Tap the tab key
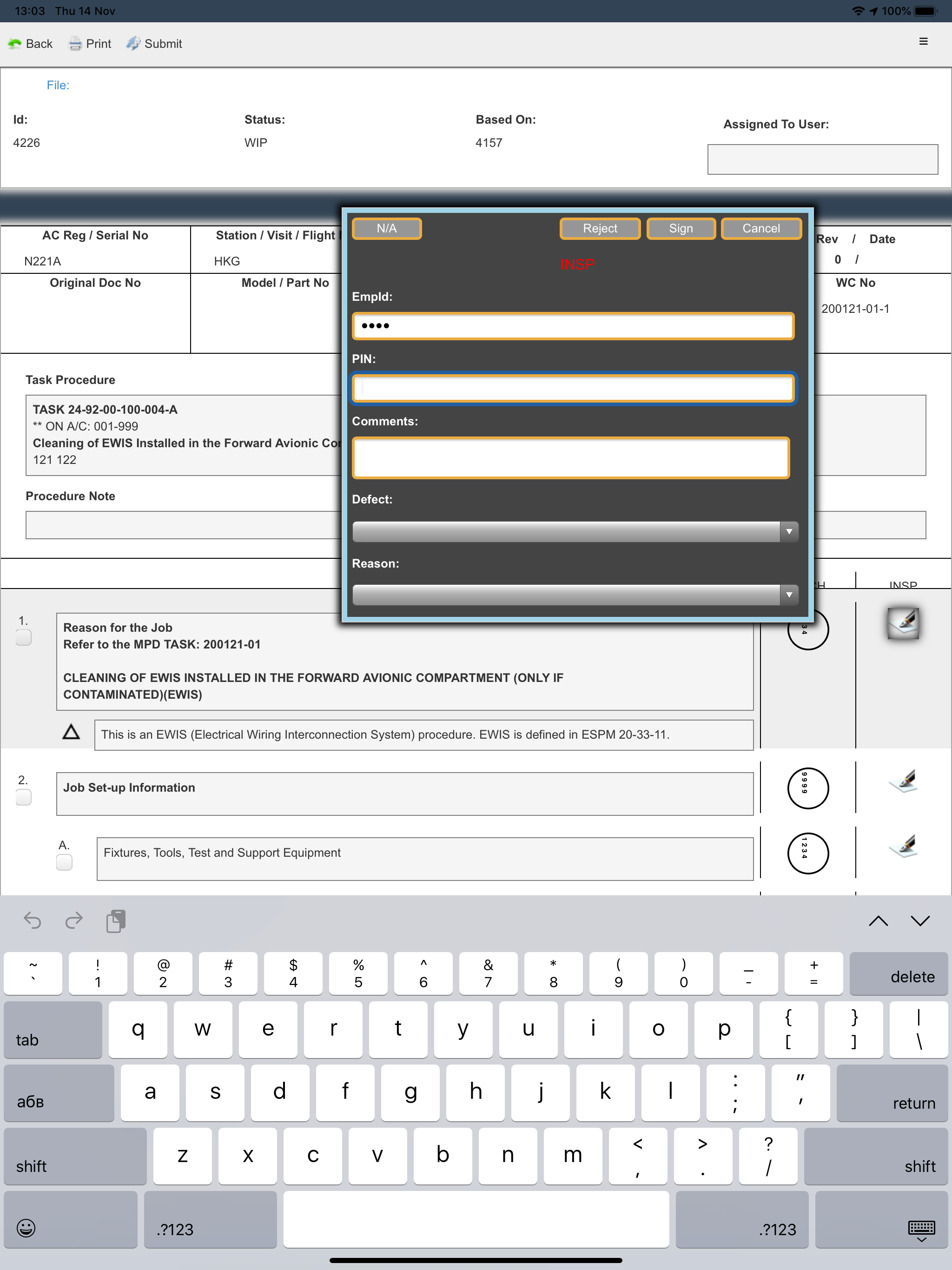Screen dimensions: 952x1270 point(53,1030)
